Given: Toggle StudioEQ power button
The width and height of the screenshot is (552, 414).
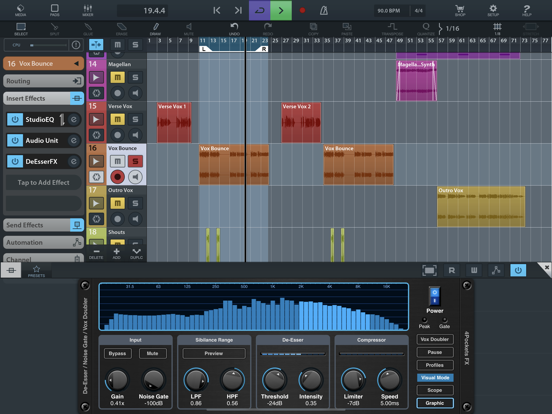Looking at the screenshot, I should click(x=15, y=119).
